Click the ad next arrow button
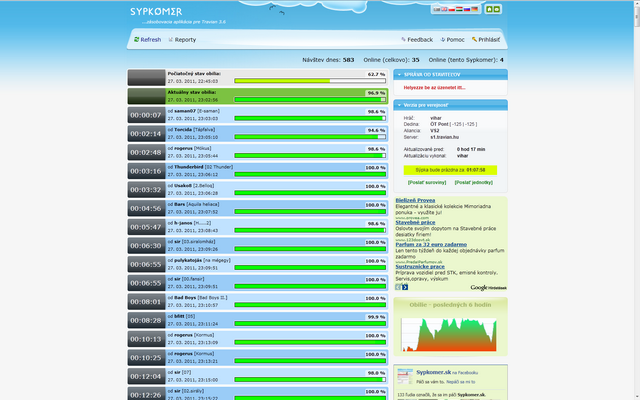 [405, 287]
